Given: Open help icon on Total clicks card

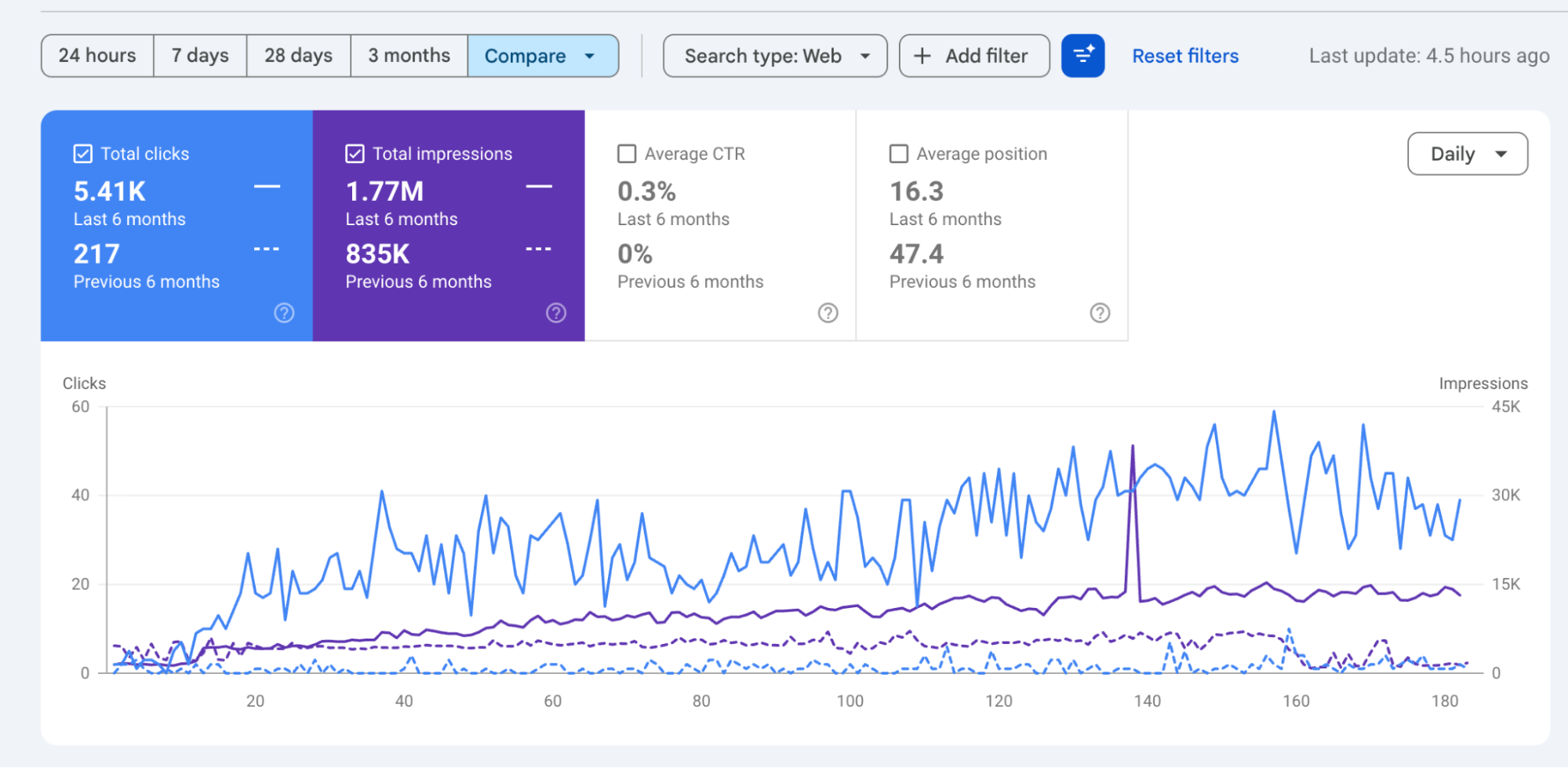Looking at the screenshot, I should click(x=284, y=313).
